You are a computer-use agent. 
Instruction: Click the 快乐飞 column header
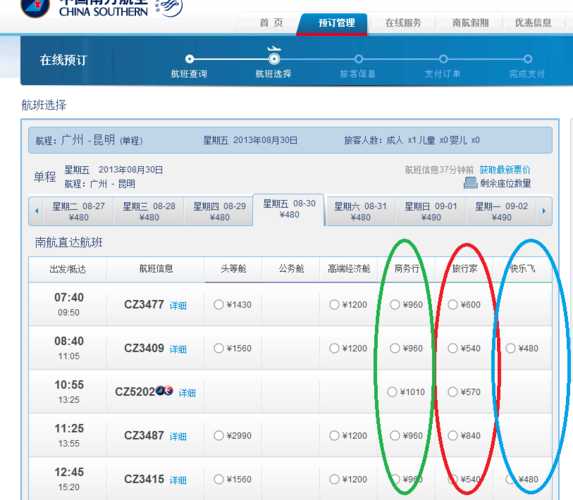pyautogui.click(x=523, y=269)
